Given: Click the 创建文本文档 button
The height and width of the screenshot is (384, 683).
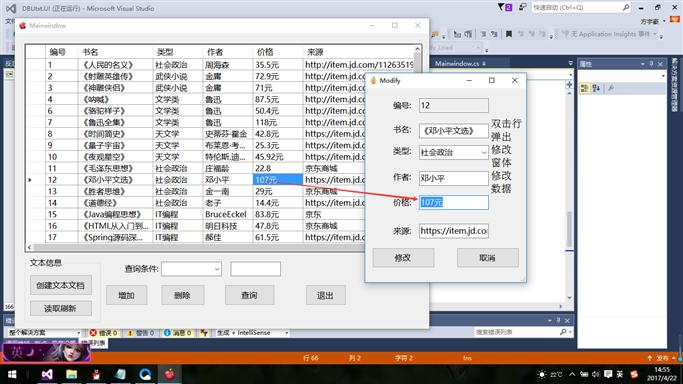Looking at the screenshot, I should pyautogui.click(x=61, y=286).
